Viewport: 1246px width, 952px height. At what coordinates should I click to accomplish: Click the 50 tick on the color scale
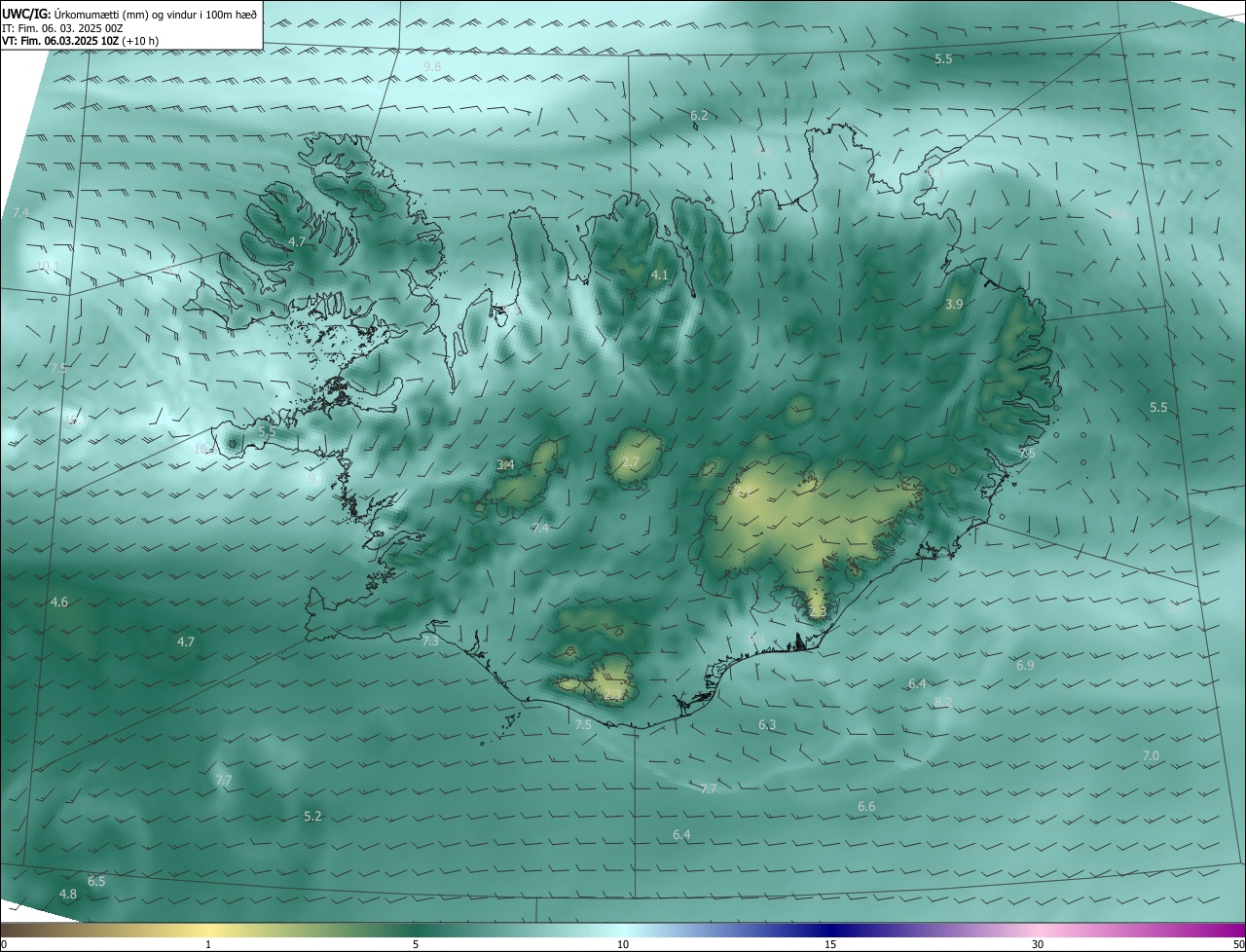point(1238,944)
